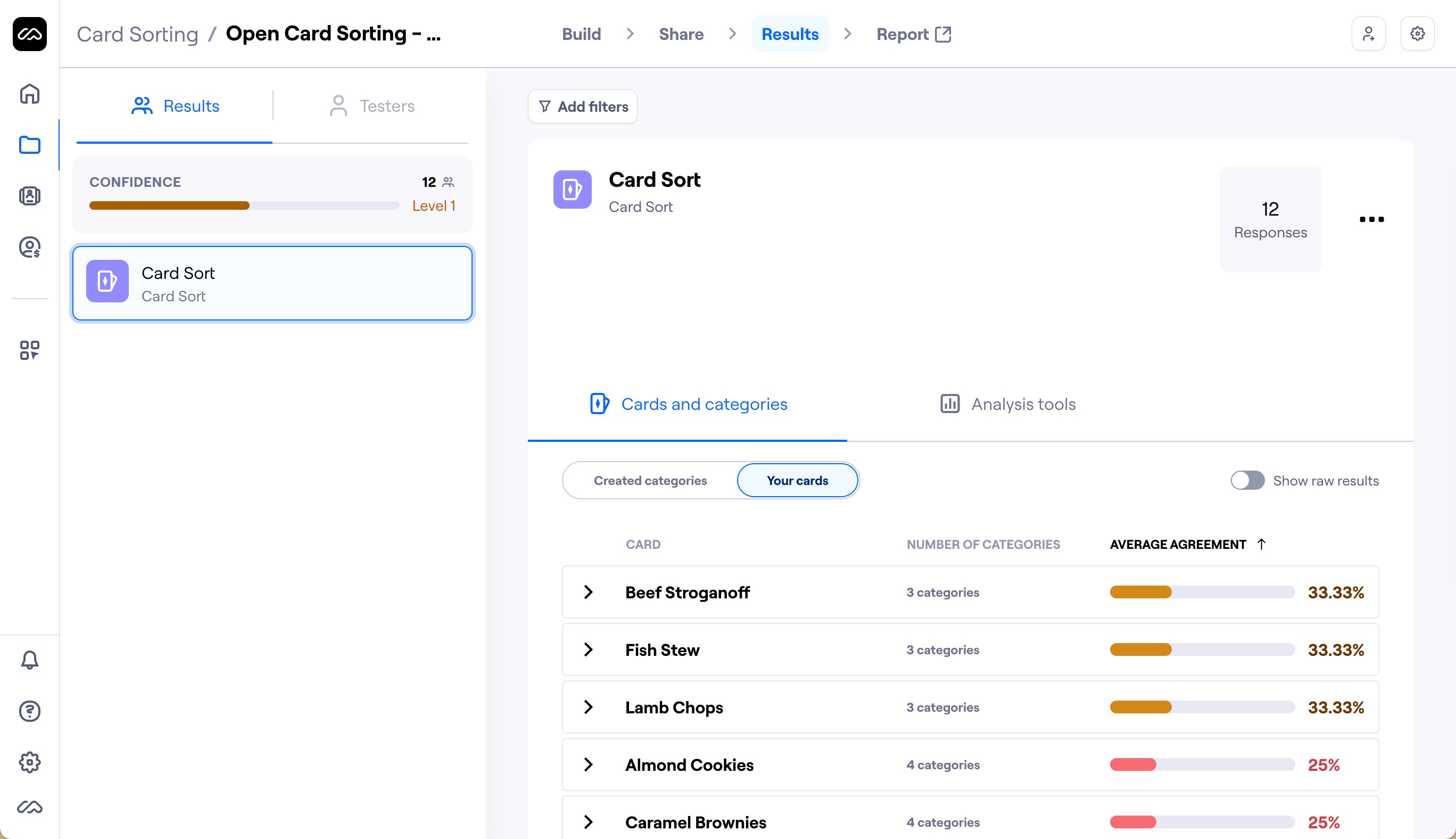Select the Created categories option
Viewport: 1456px width, 839px height.
[x=650, y=481]
